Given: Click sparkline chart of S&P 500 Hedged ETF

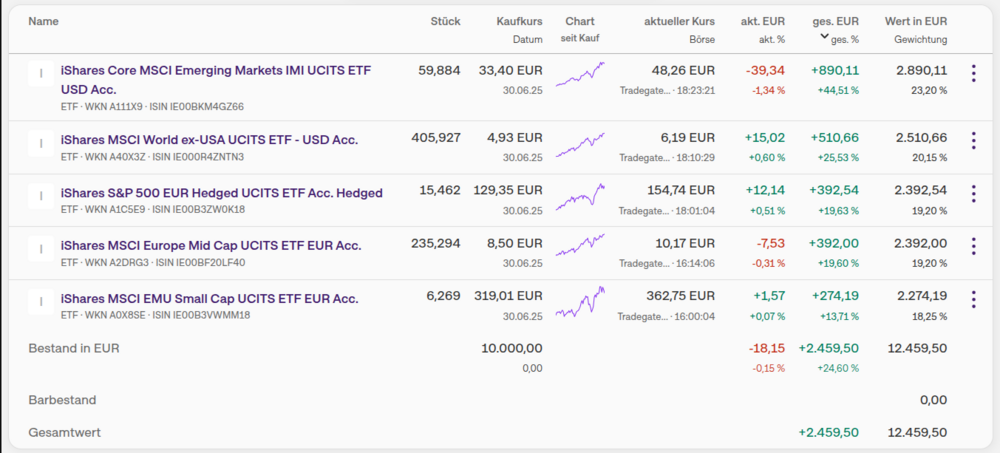Looking at the screenshot, I should [580, 197].
